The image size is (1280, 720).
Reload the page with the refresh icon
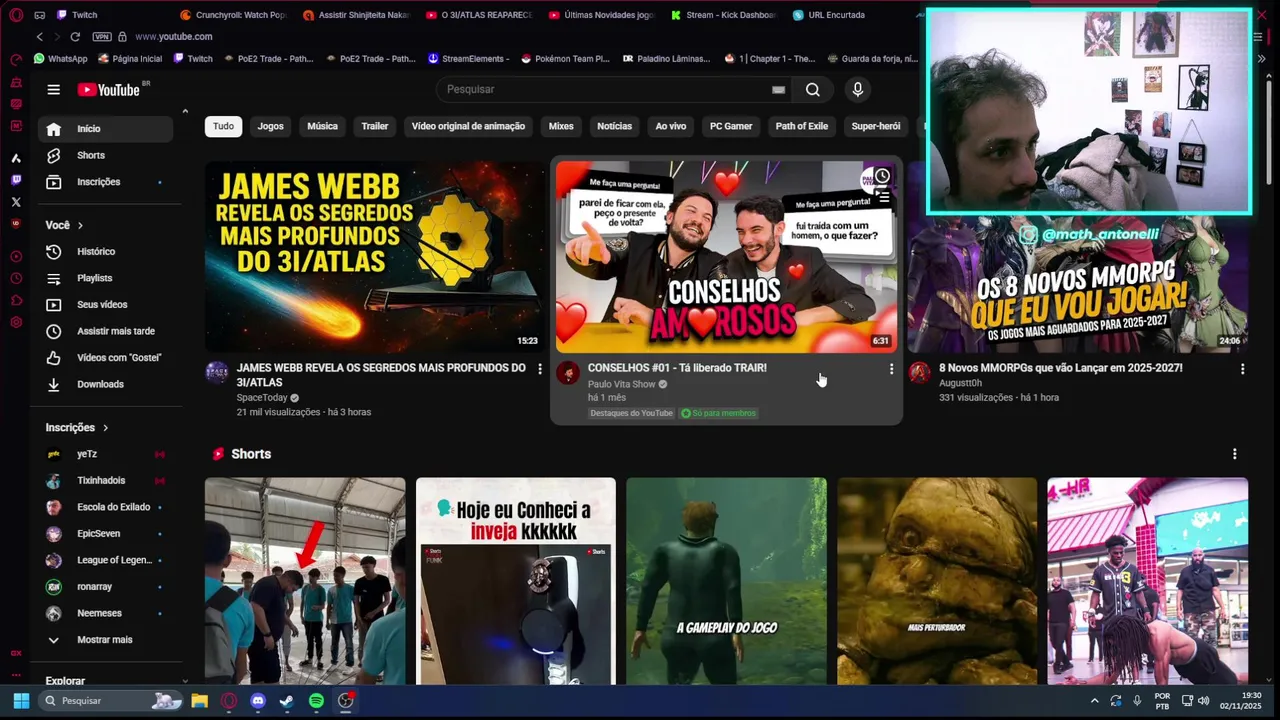[75, 36]
